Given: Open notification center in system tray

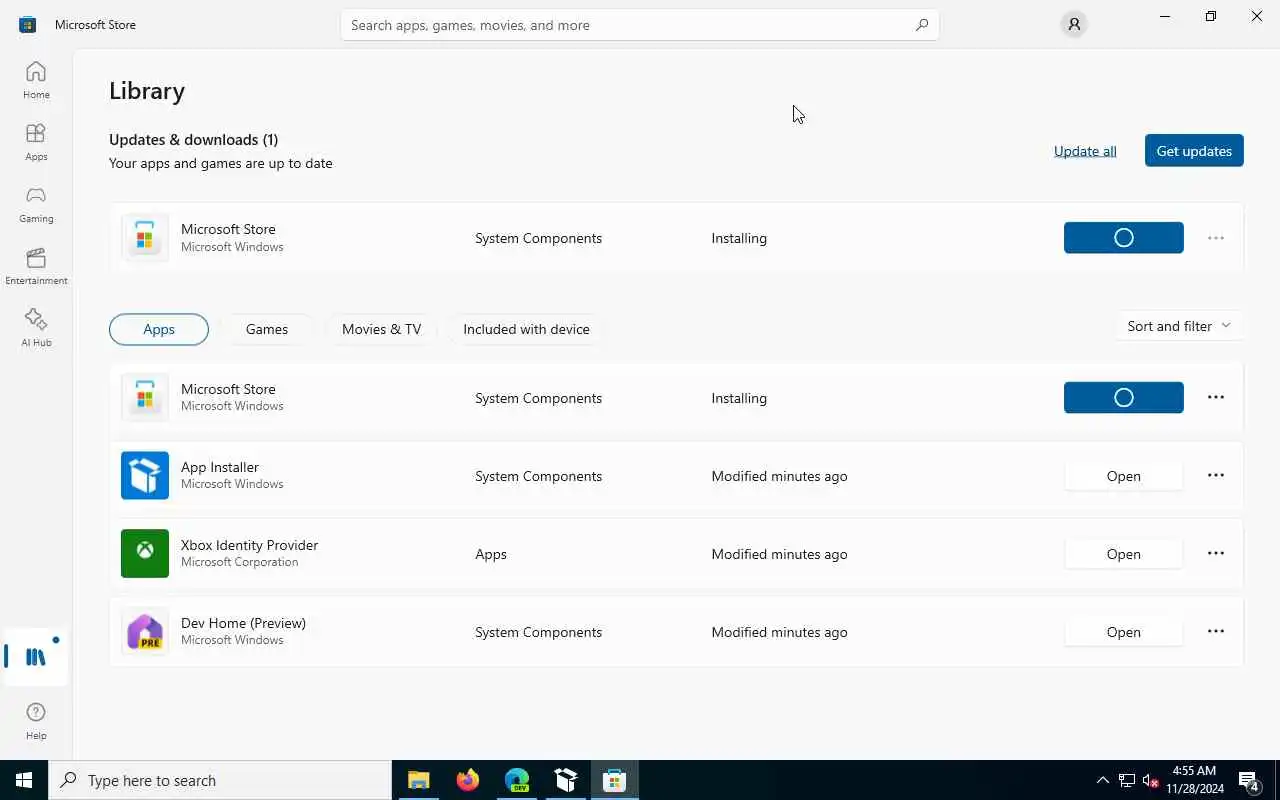Looking at the screenshot, I should point(1249,780).
